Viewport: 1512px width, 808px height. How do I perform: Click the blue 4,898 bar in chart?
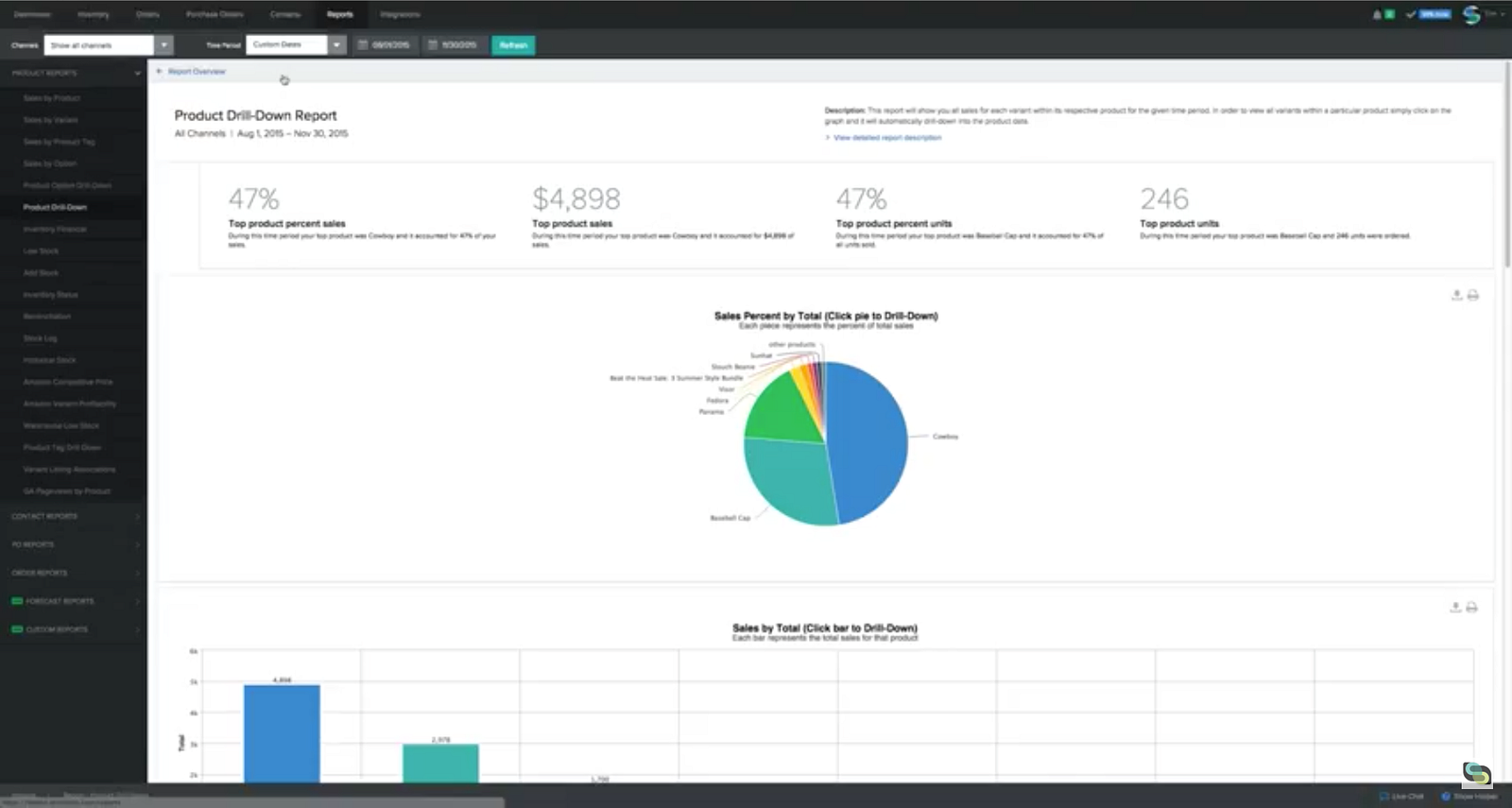282,733
